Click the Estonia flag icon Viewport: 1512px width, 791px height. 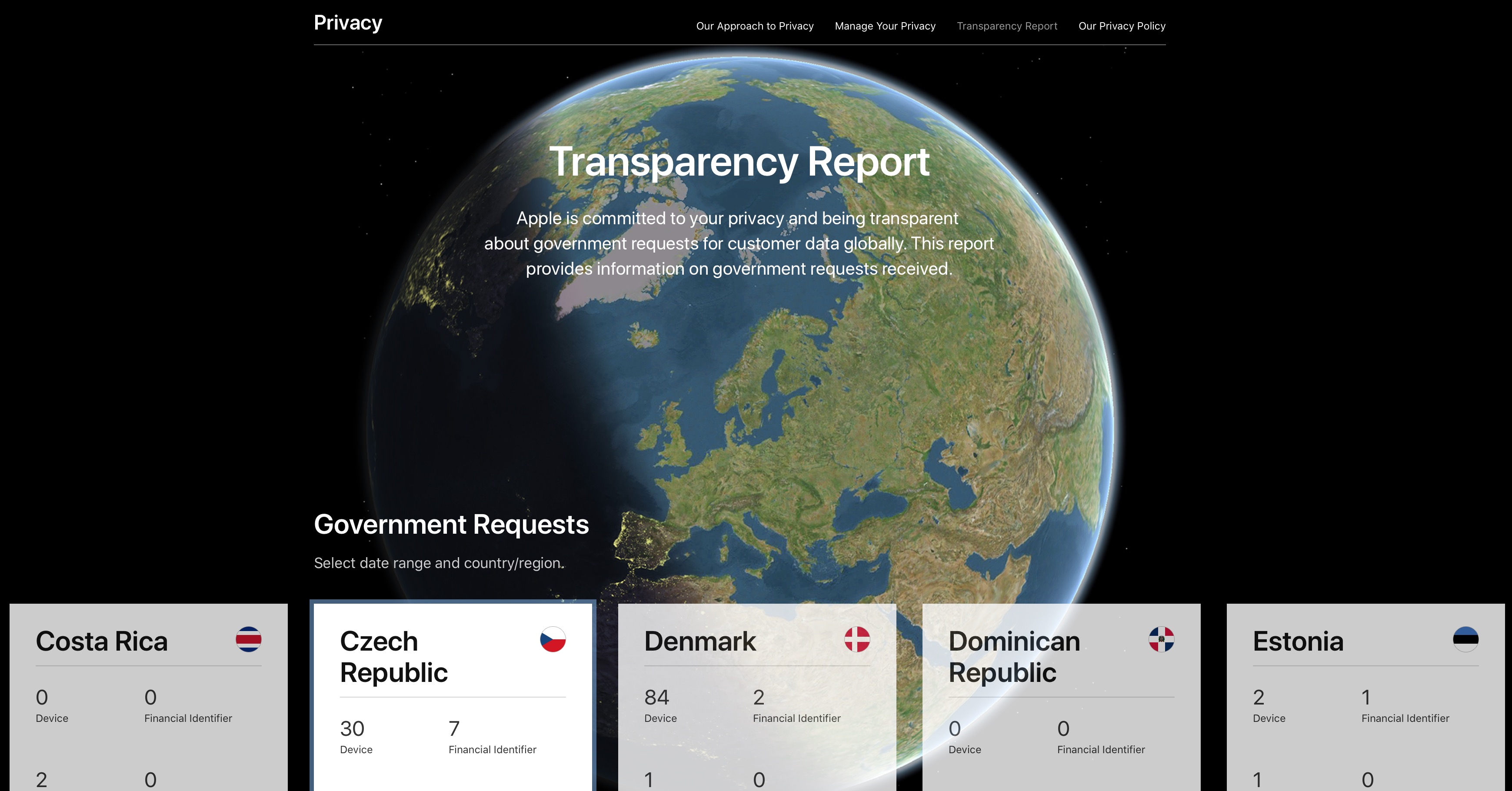coord(1465,639)
